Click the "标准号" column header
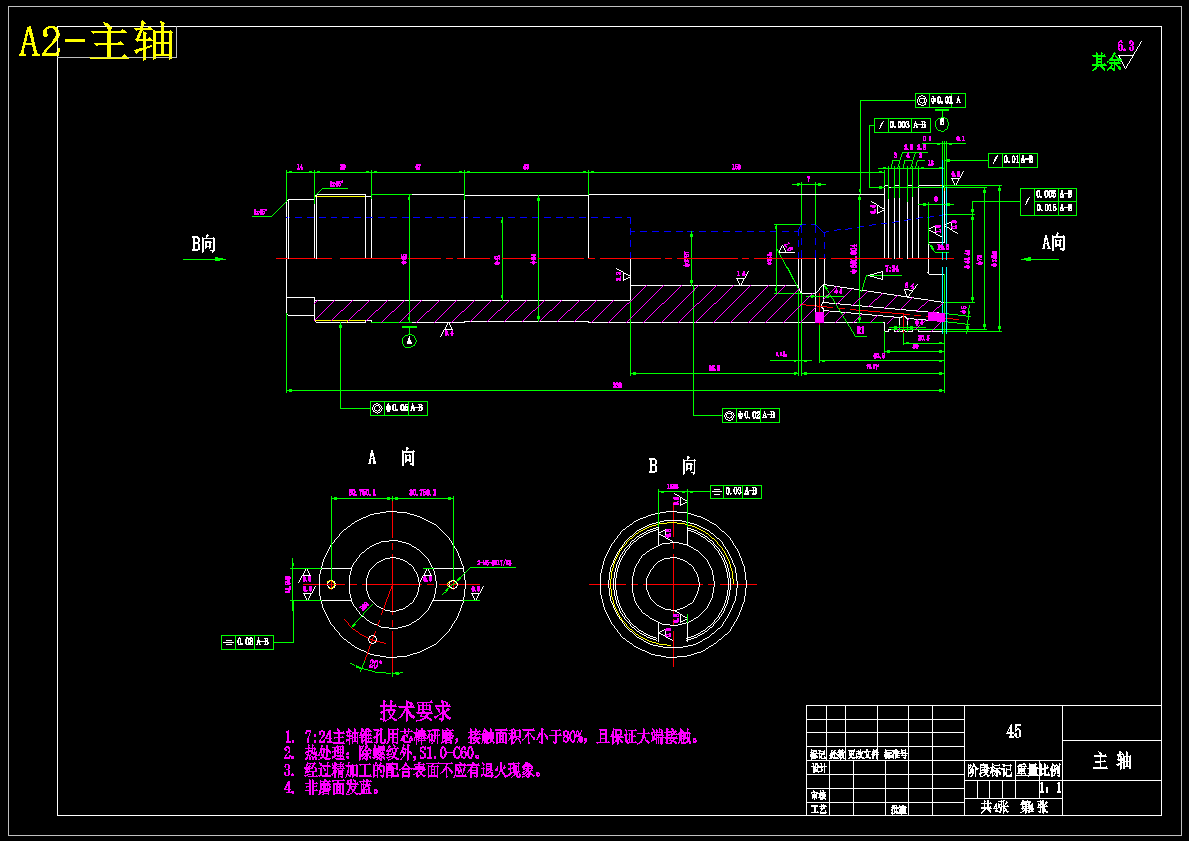This screenshot has width=1189, height=841. 896,755
